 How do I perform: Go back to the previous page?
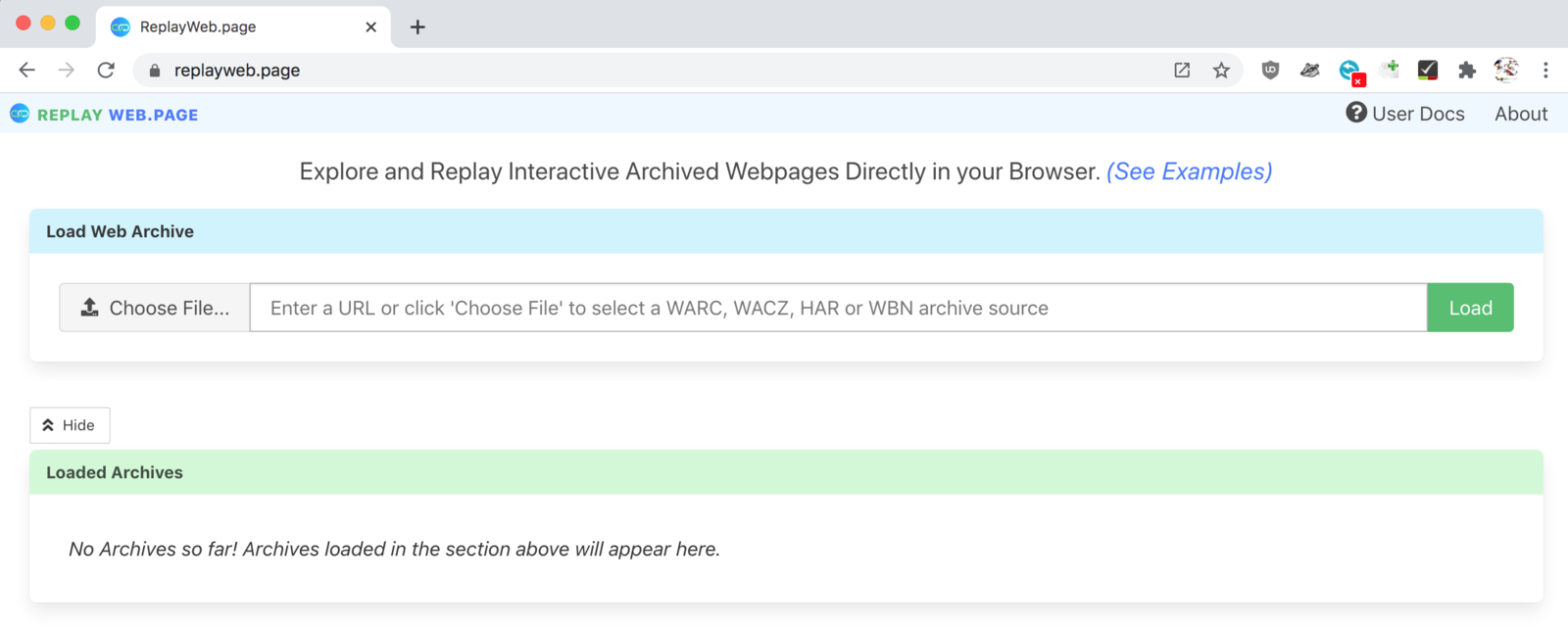click(x=27, y=70)
